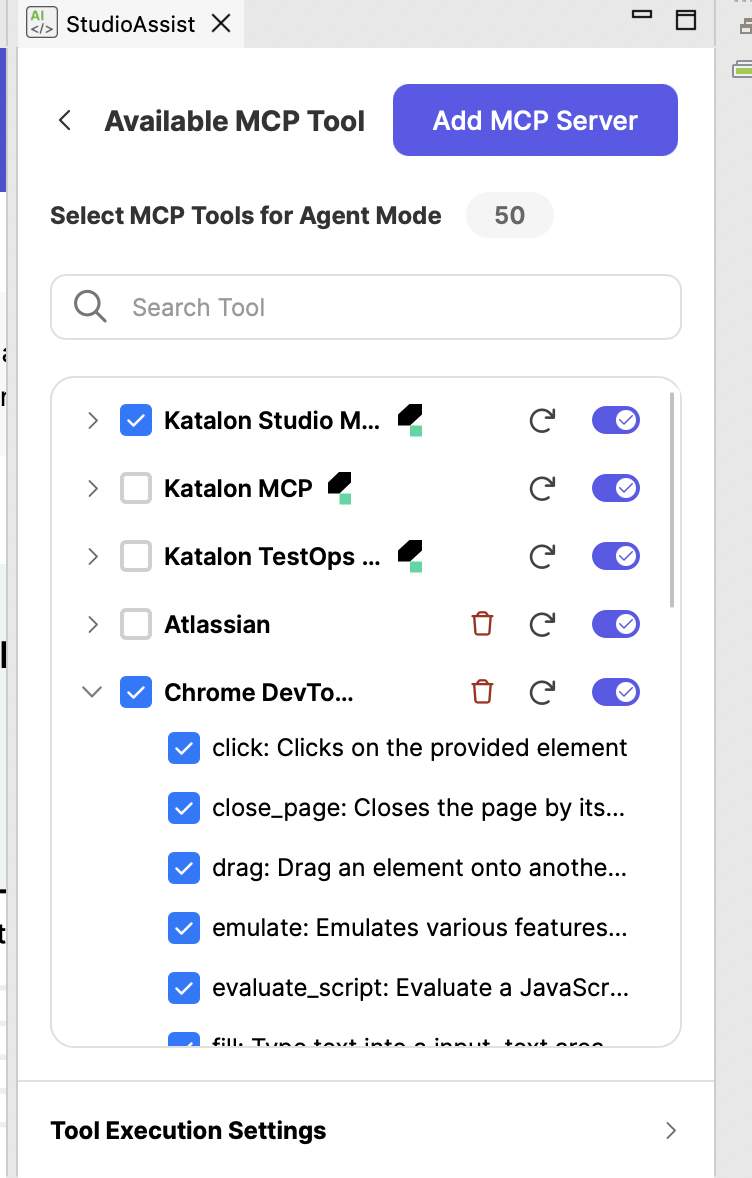752x1178 pixels.
Task: Uncheck the Katalon Studio M... checkbox
Action: pos(136,421)
